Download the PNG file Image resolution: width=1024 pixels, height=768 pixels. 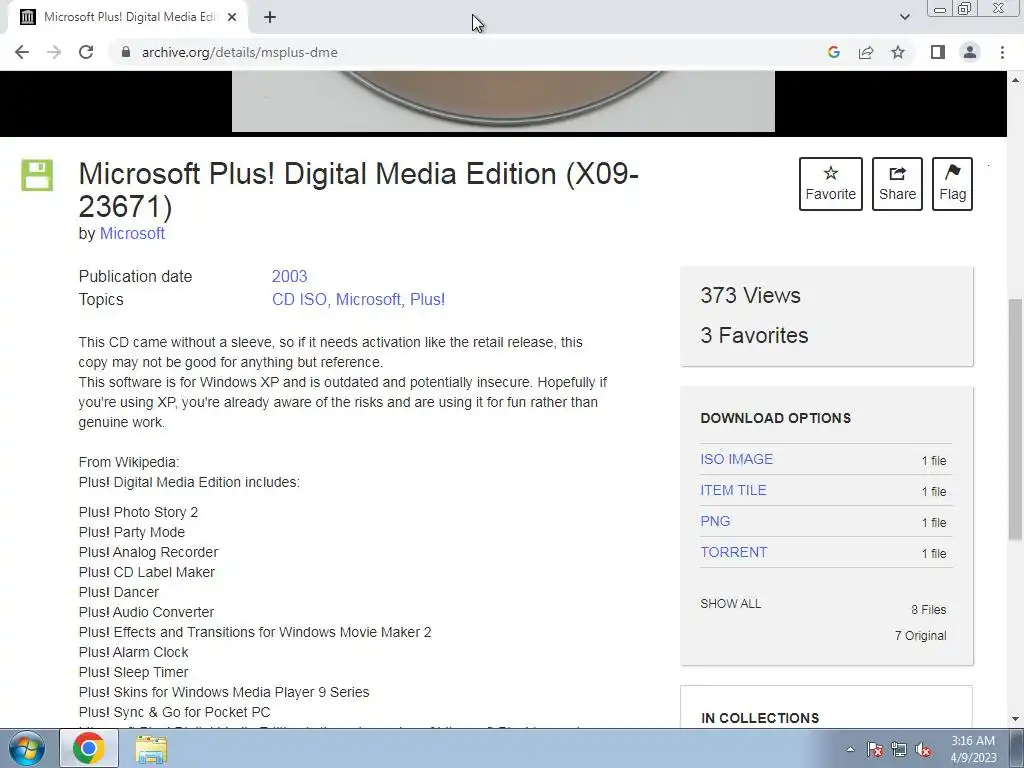715,521
